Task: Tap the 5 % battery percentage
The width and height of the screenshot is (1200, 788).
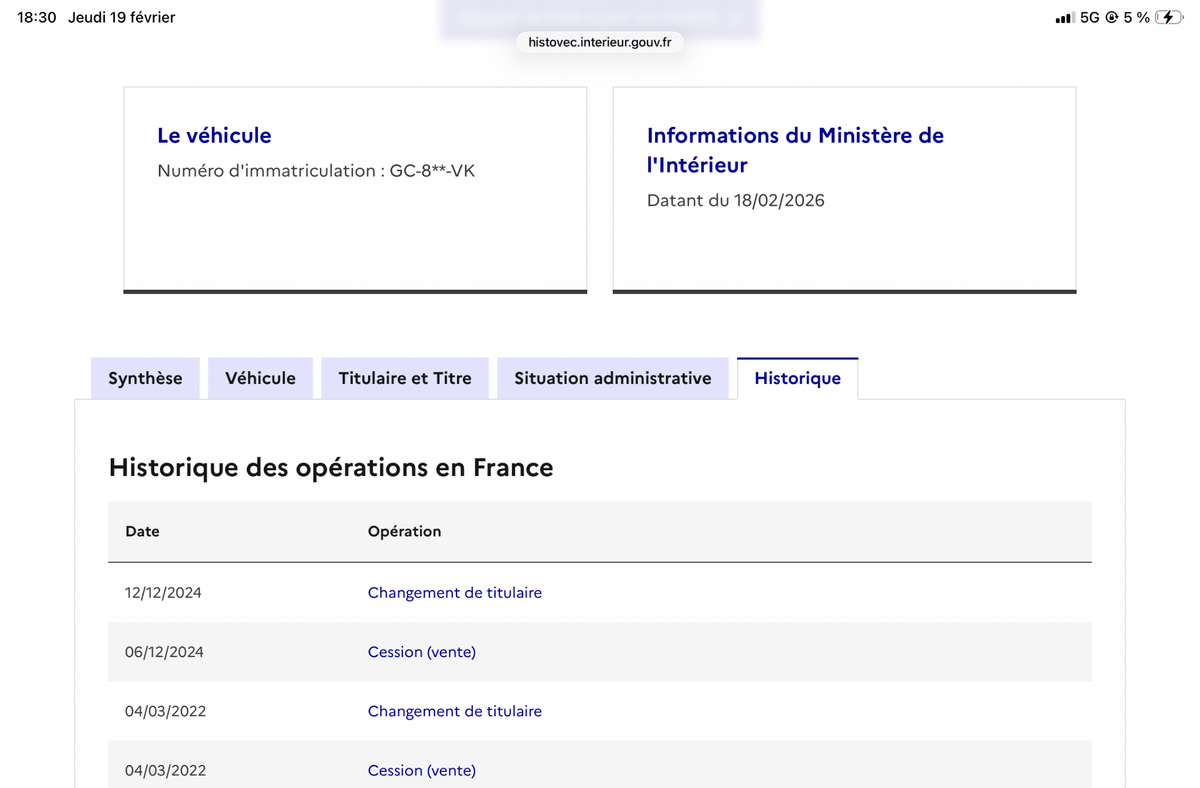Action: [x=1136, y=18]
